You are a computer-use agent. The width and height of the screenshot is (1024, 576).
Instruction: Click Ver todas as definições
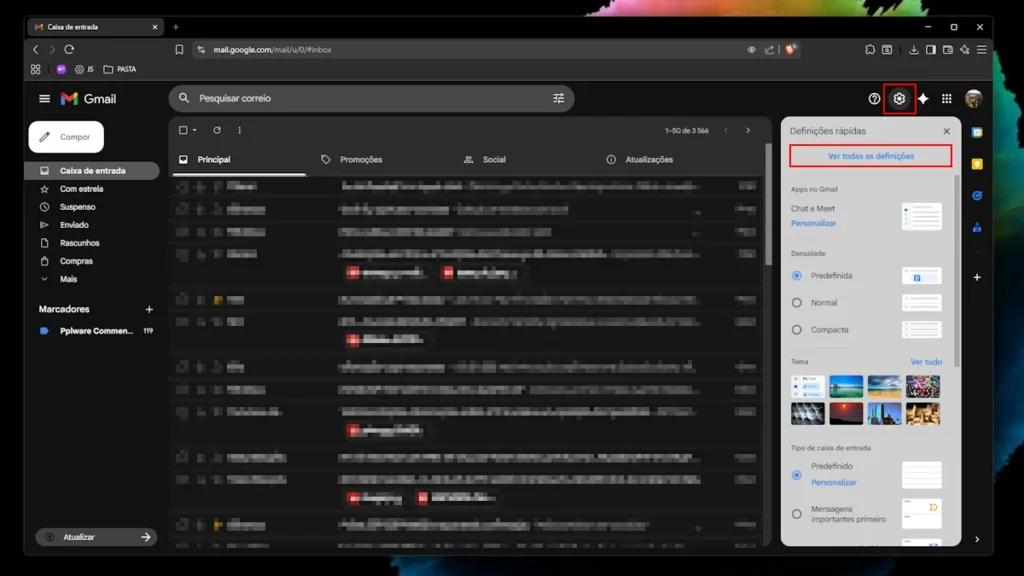coord(871,156)
